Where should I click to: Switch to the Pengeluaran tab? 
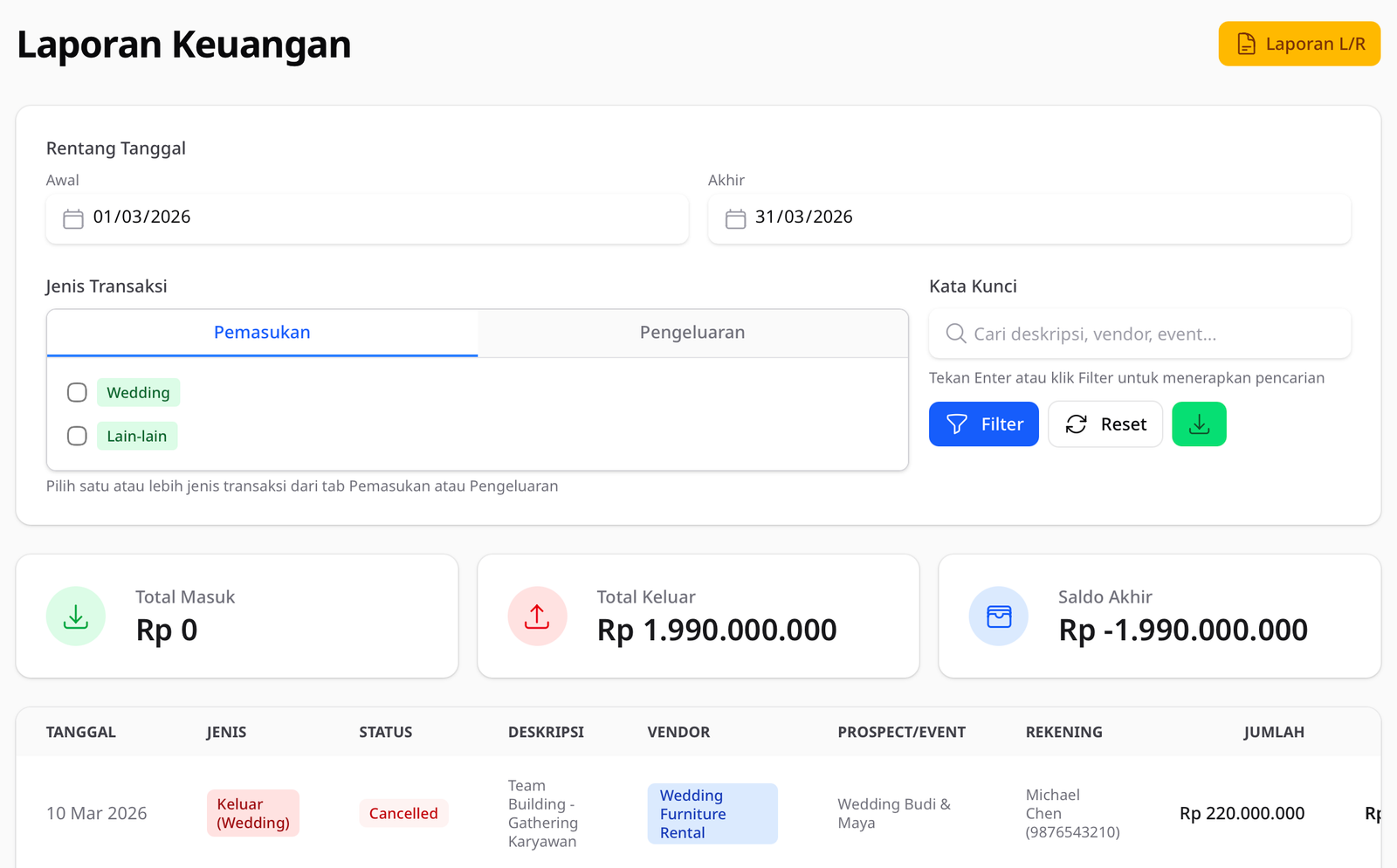click(x=692, y=333)
